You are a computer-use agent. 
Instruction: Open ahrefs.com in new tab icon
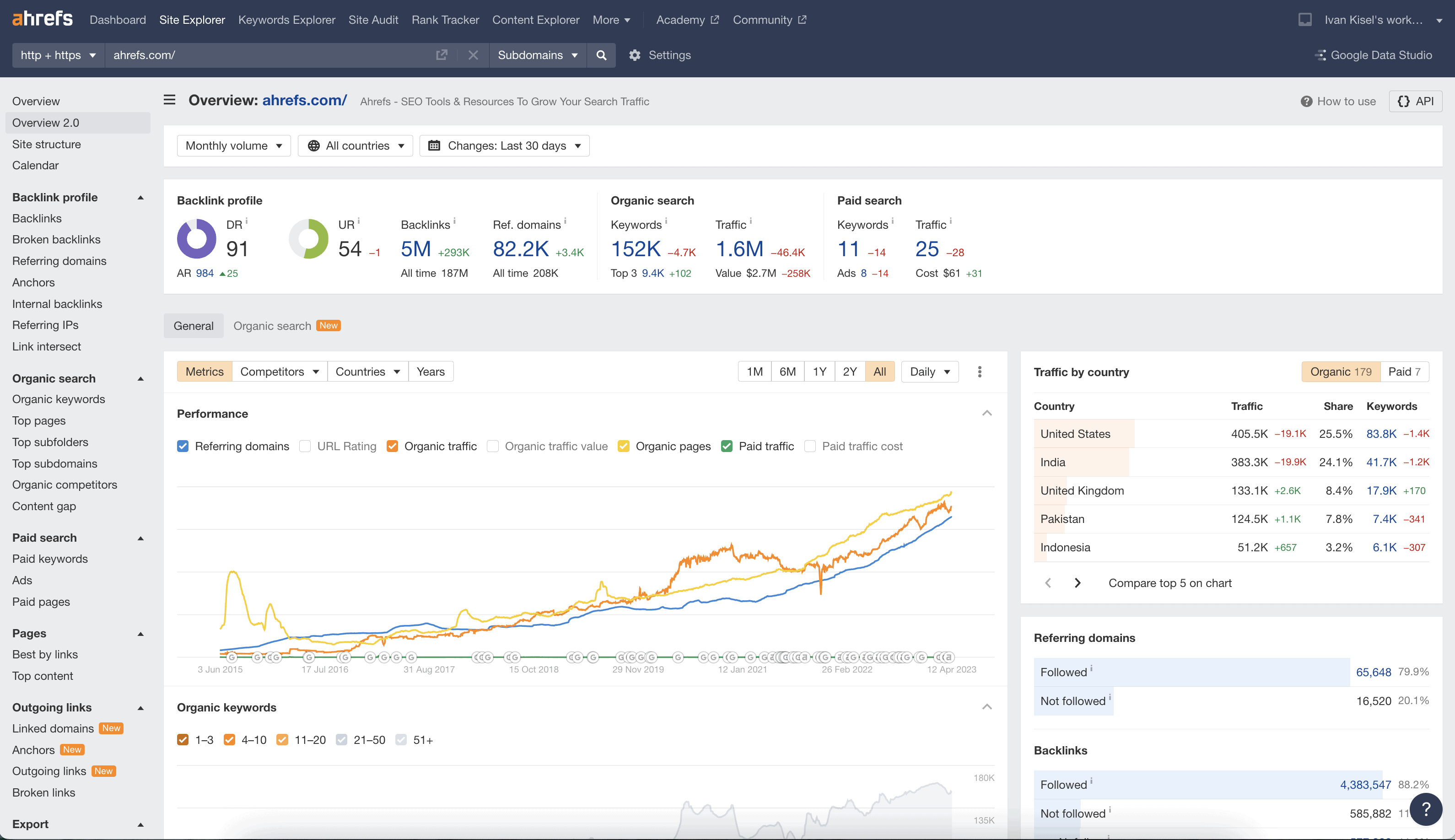tap(442, 55)
